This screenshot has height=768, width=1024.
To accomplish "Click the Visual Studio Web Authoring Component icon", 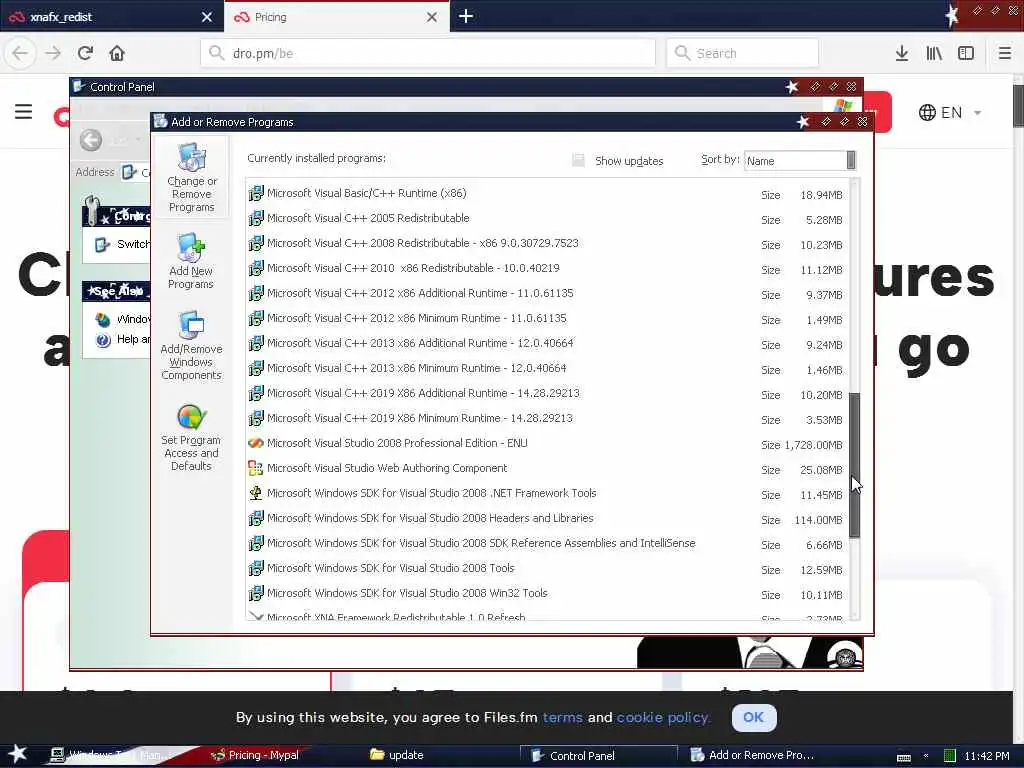I will coord(256,468).
